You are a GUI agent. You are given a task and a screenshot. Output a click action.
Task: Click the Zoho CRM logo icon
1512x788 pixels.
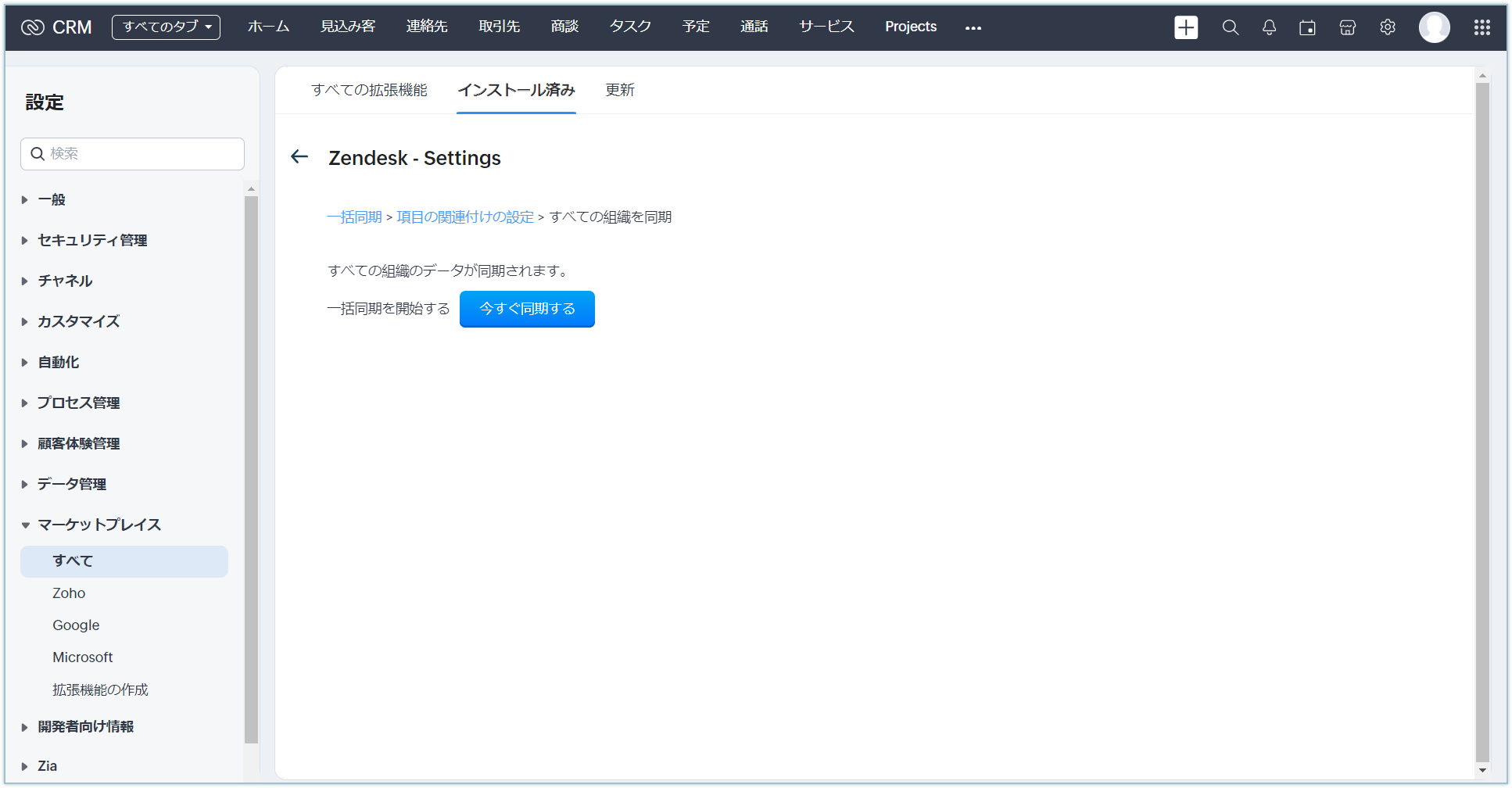tap(33, 27)
